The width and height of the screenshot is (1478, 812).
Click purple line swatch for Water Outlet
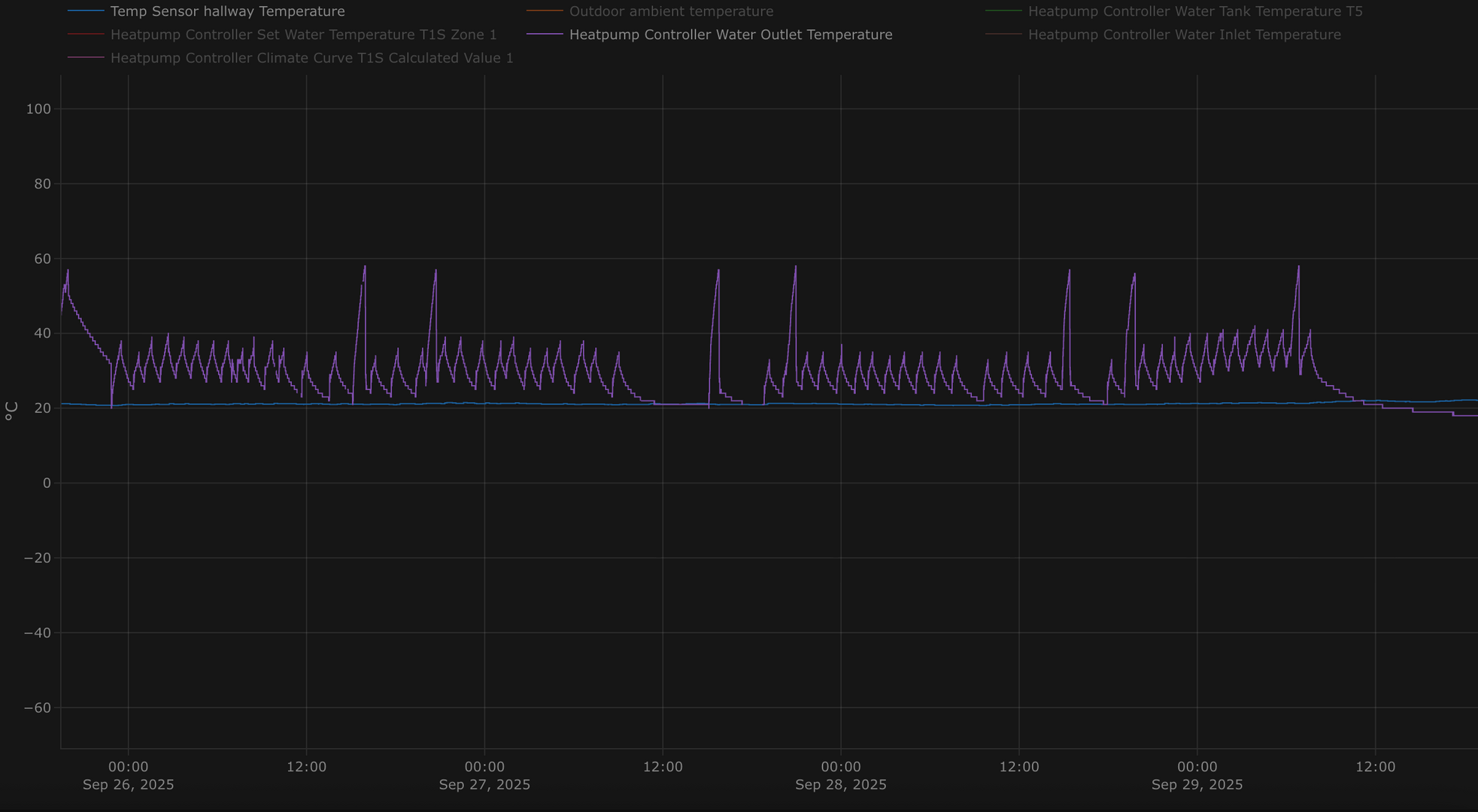click(x=545, y=35)
